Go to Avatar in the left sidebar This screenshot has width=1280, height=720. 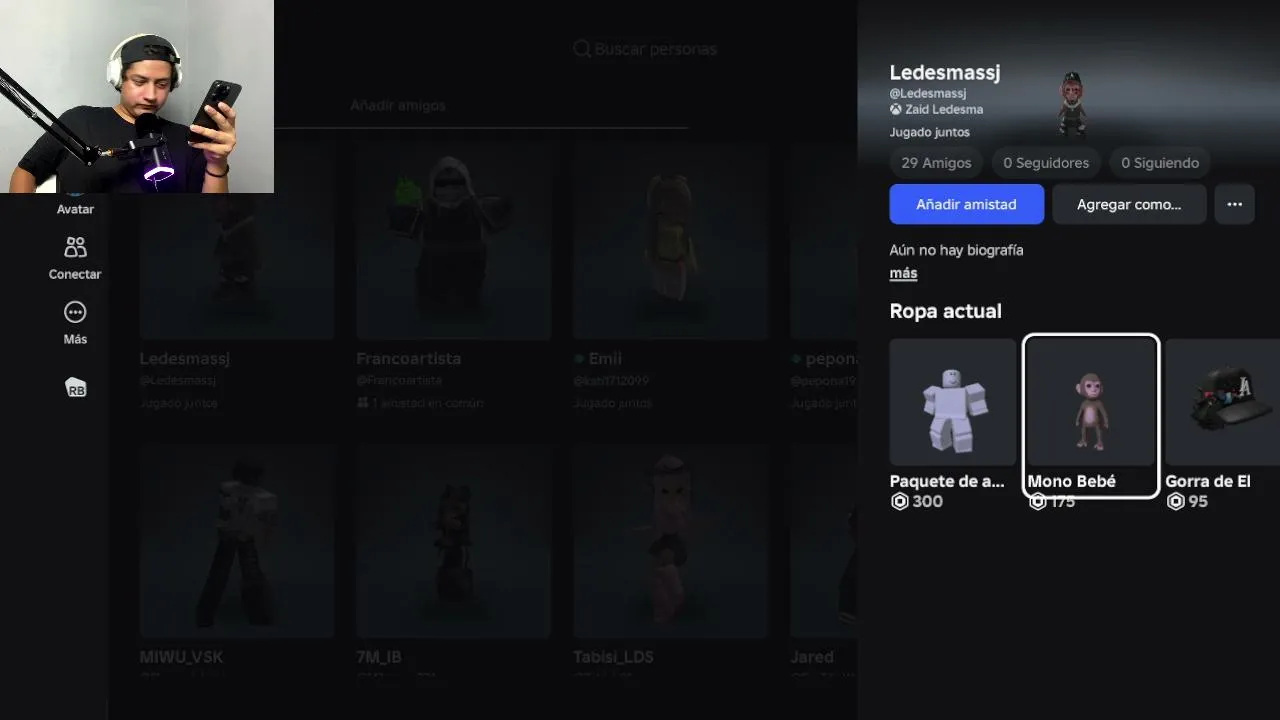tap(75, 209)
